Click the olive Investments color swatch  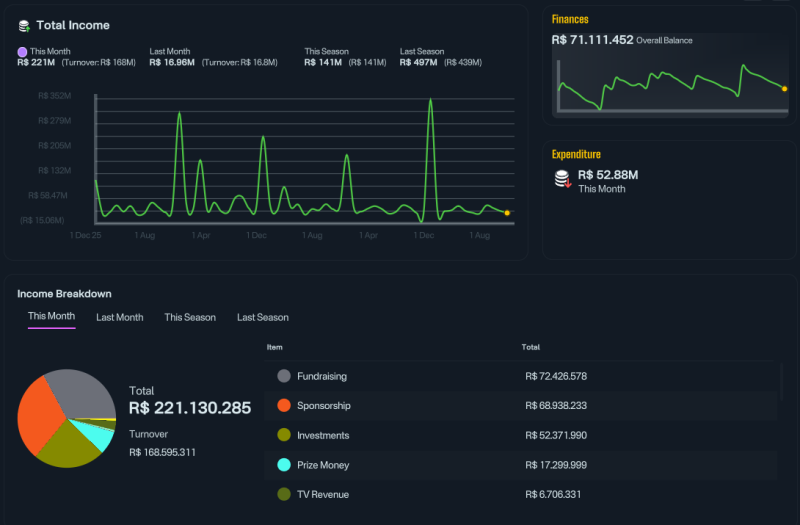click(284, 435)
